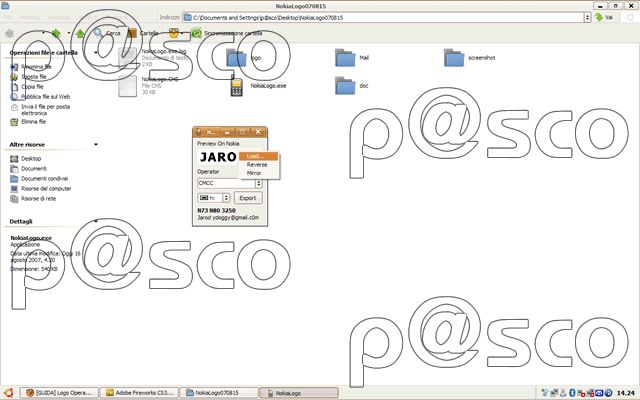Switch to Adobe Fireworks CS3 taskbar item
The height and width of the screenshot is (400, 640).
pyautogui.click(x=140, y=393)
